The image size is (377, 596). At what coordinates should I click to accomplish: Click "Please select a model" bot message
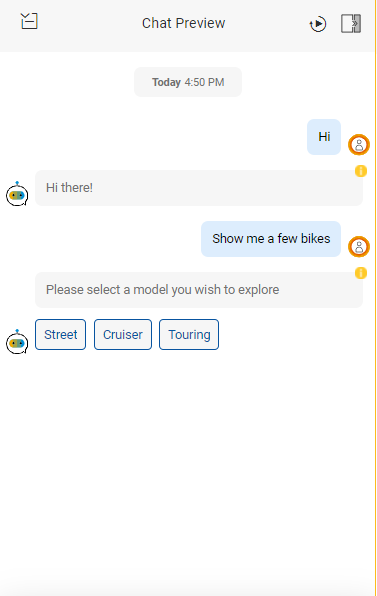click(199, 290)
